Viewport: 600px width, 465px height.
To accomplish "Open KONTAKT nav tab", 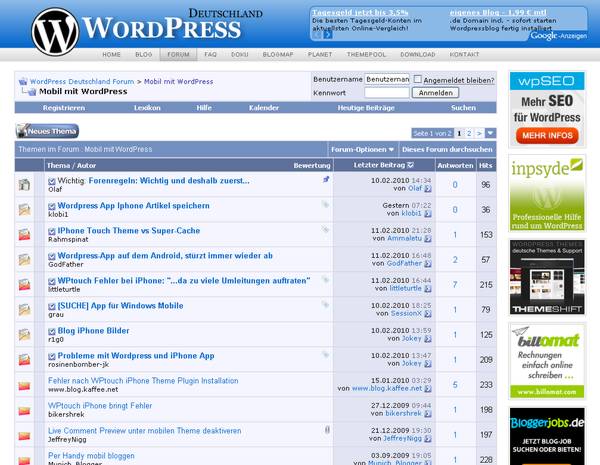I will [464, 54].
